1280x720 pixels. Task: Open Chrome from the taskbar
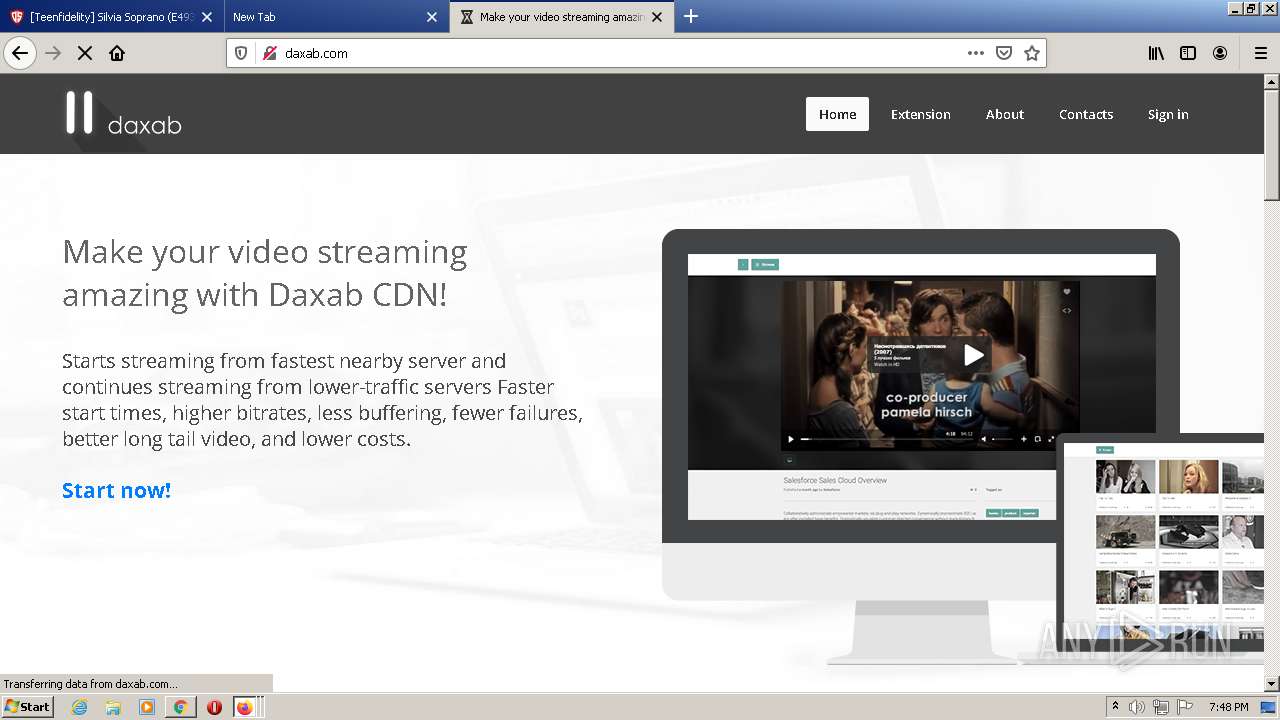[x=180, y=707]
